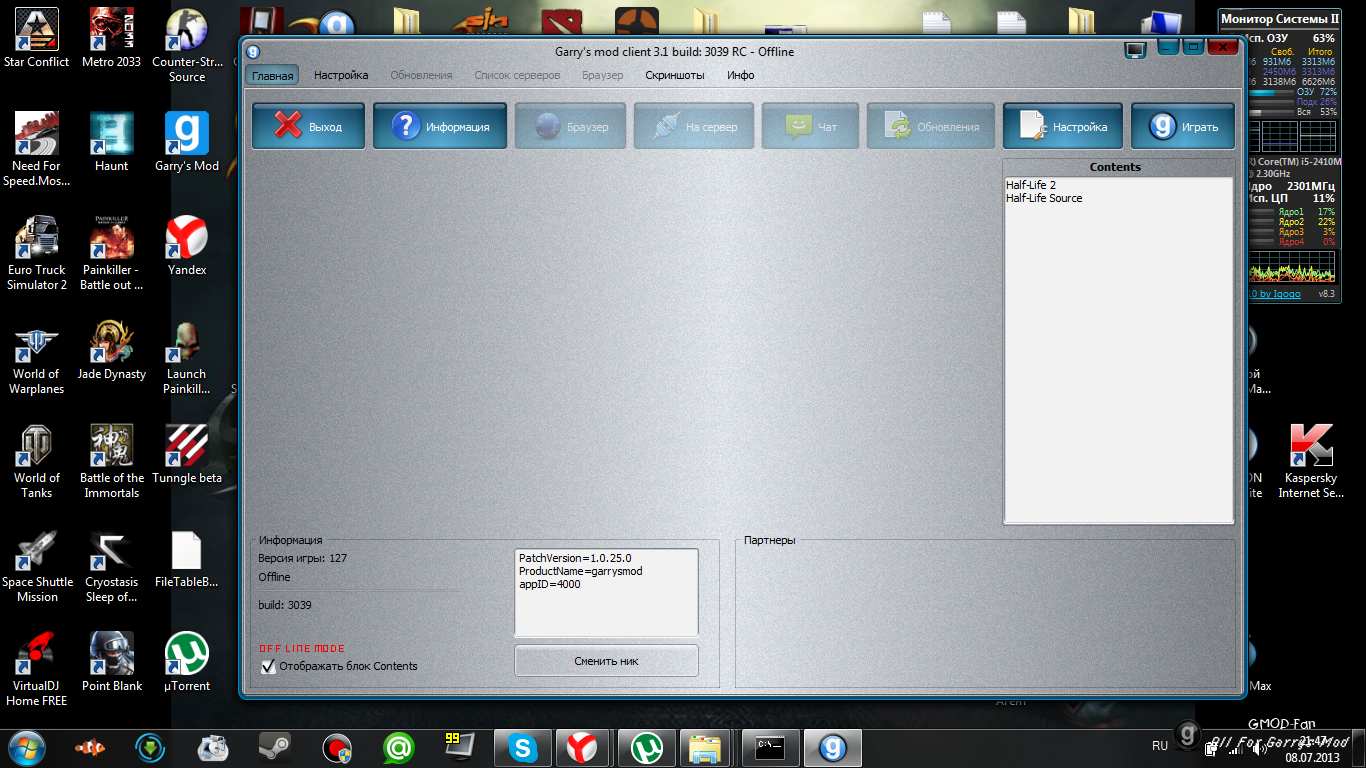Open the Настройка tab in the menu row
Image resolution: width=1366 pixels, height=768 pixels.
(341, 75)
